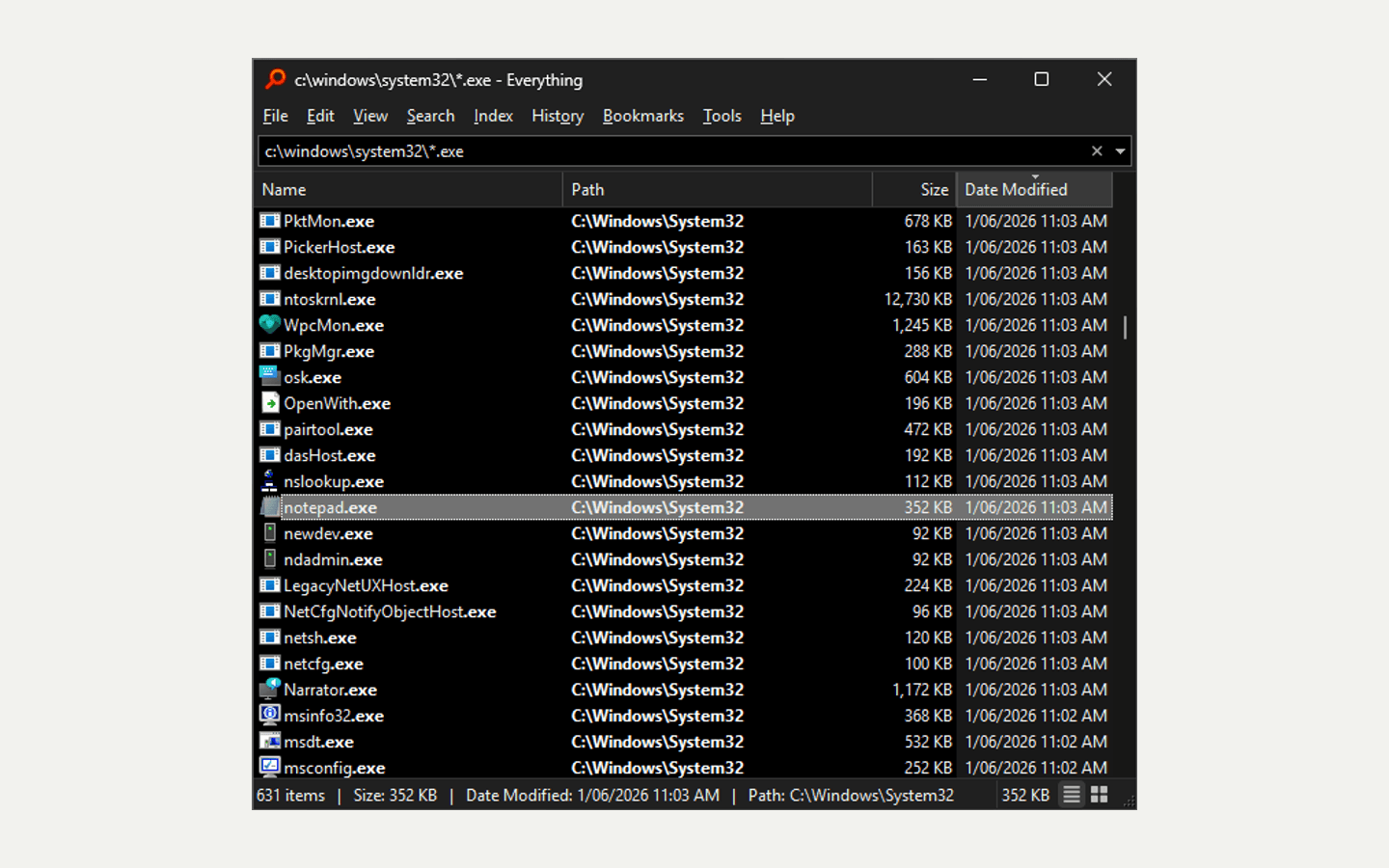Click the pairtool.exe file icon

click(x=270, y=429)
